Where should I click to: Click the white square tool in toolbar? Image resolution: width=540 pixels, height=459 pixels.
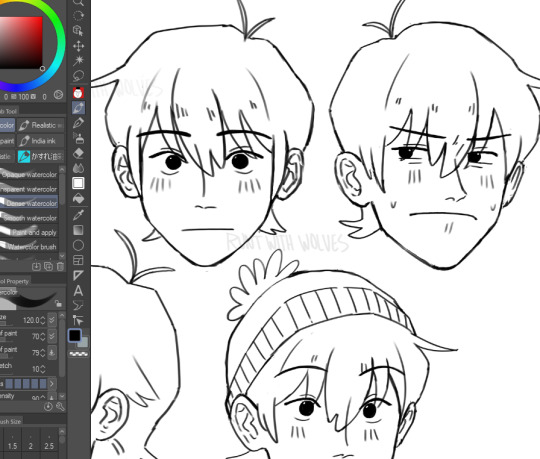point(78,183)
